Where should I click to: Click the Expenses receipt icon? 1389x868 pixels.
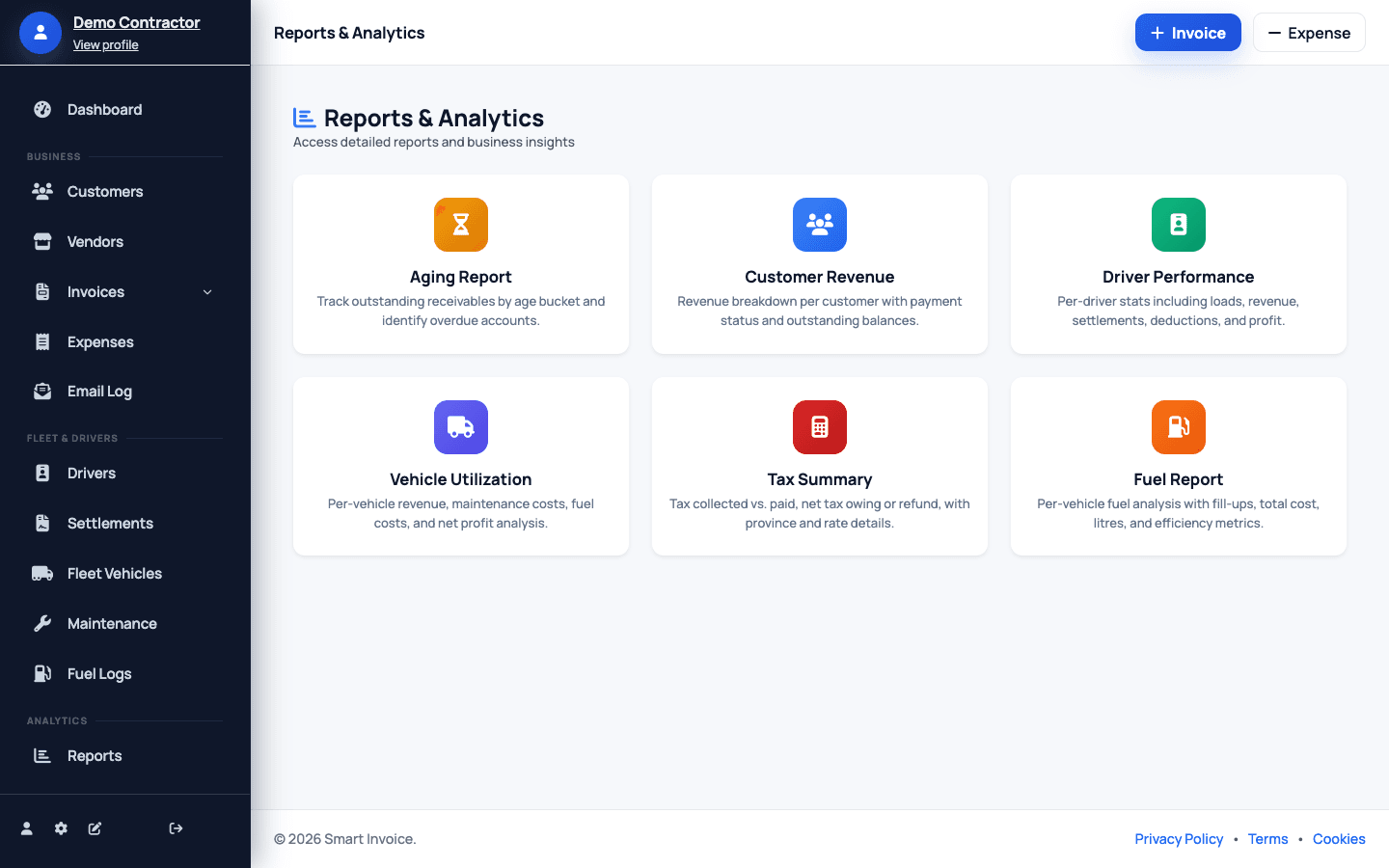click(x=42, y=341)
